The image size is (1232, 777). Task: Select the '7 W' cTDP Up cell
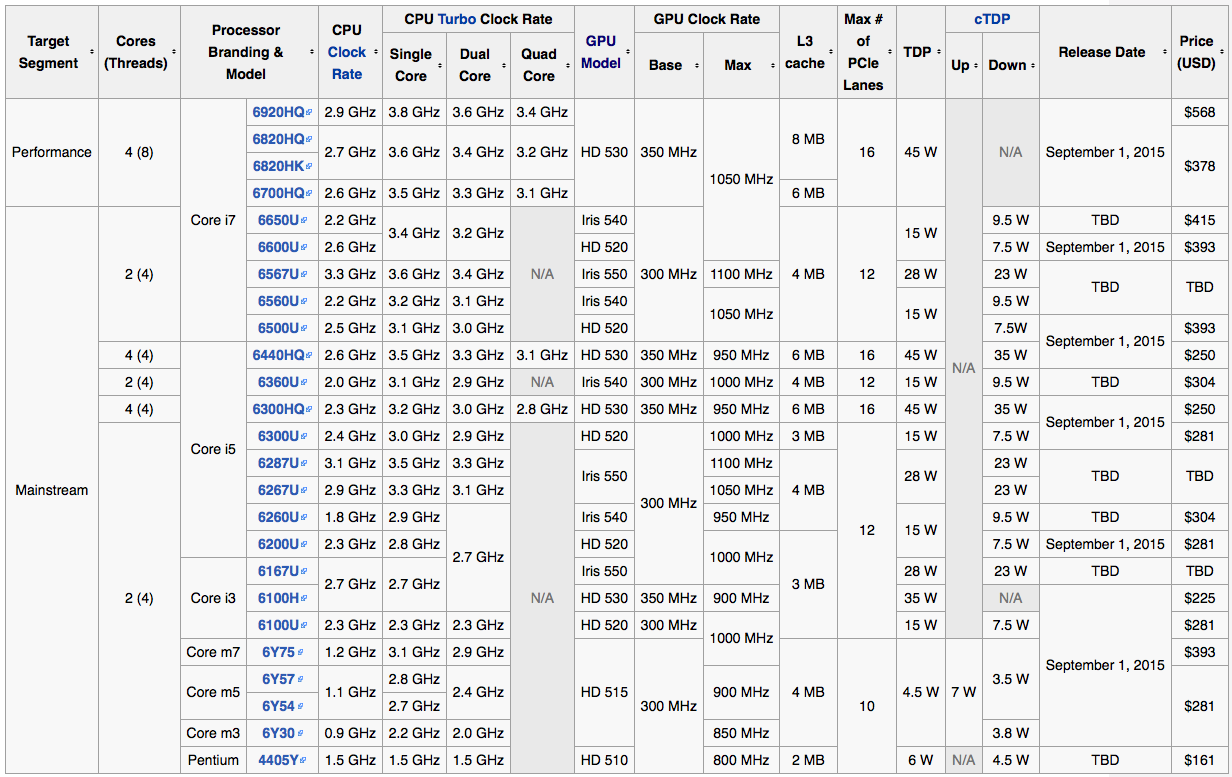pos(964,692)
